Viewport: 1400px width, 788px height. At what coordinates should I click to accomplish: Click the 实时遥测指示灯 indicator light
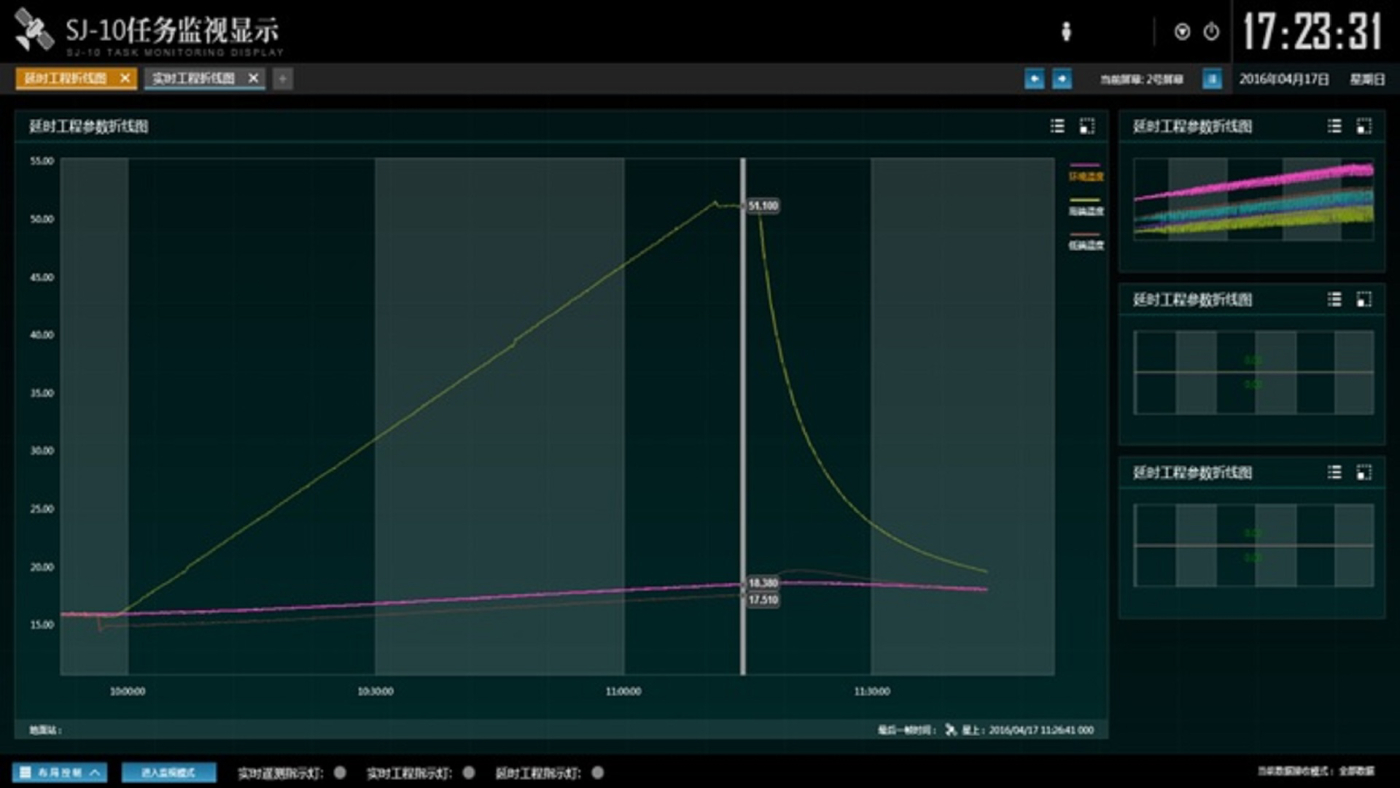click(x=340, y=773)
